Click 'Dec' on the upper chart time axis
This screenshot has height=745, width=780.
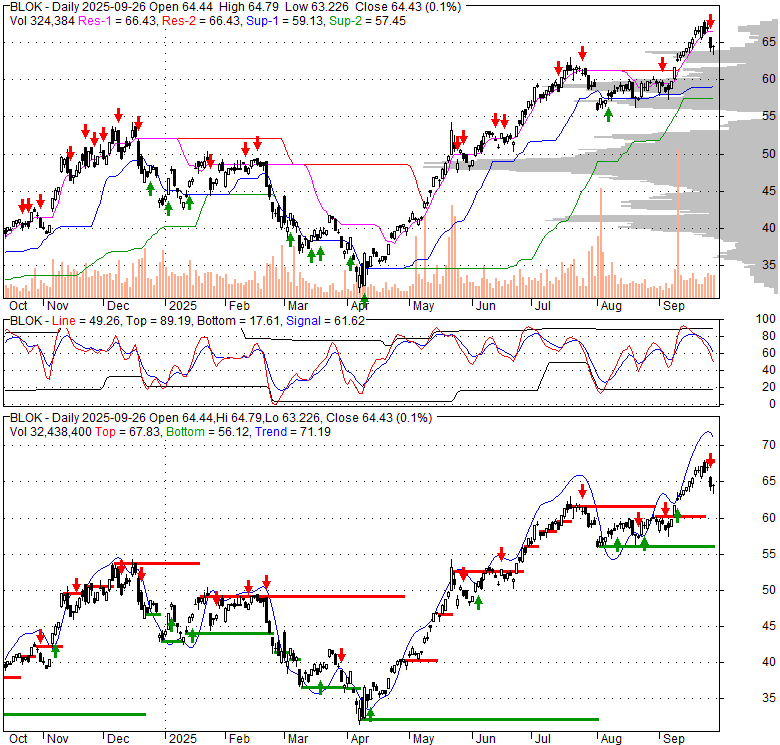point(118,306)
